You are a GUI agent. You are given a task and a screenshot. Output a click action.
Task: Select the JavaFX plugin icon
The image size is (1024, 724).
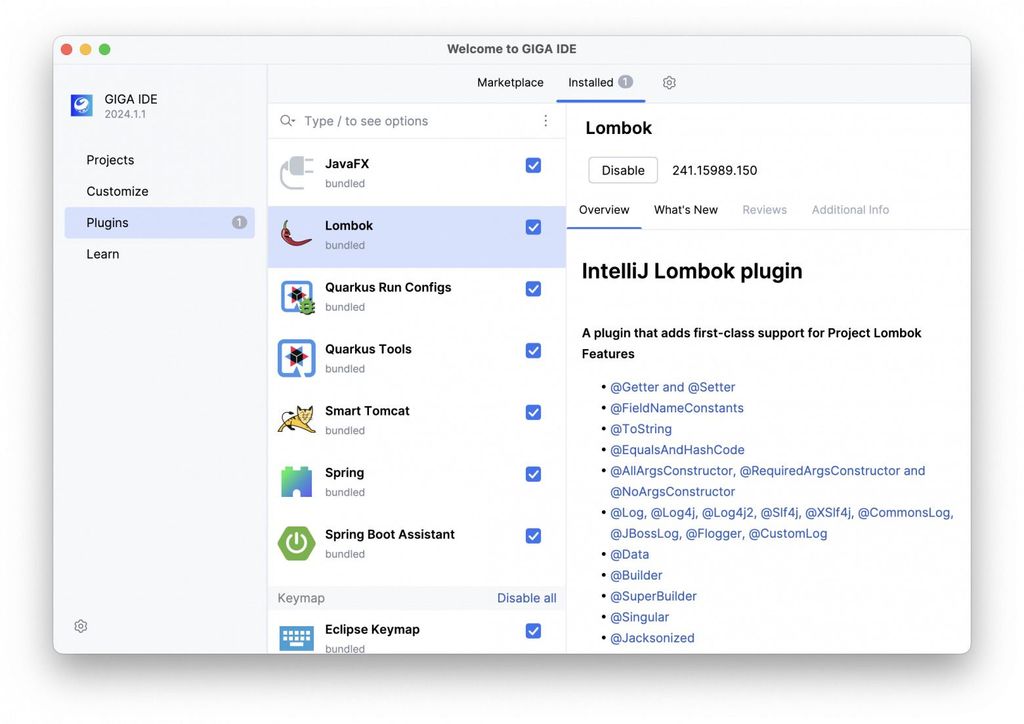click(x=296, y=172)
